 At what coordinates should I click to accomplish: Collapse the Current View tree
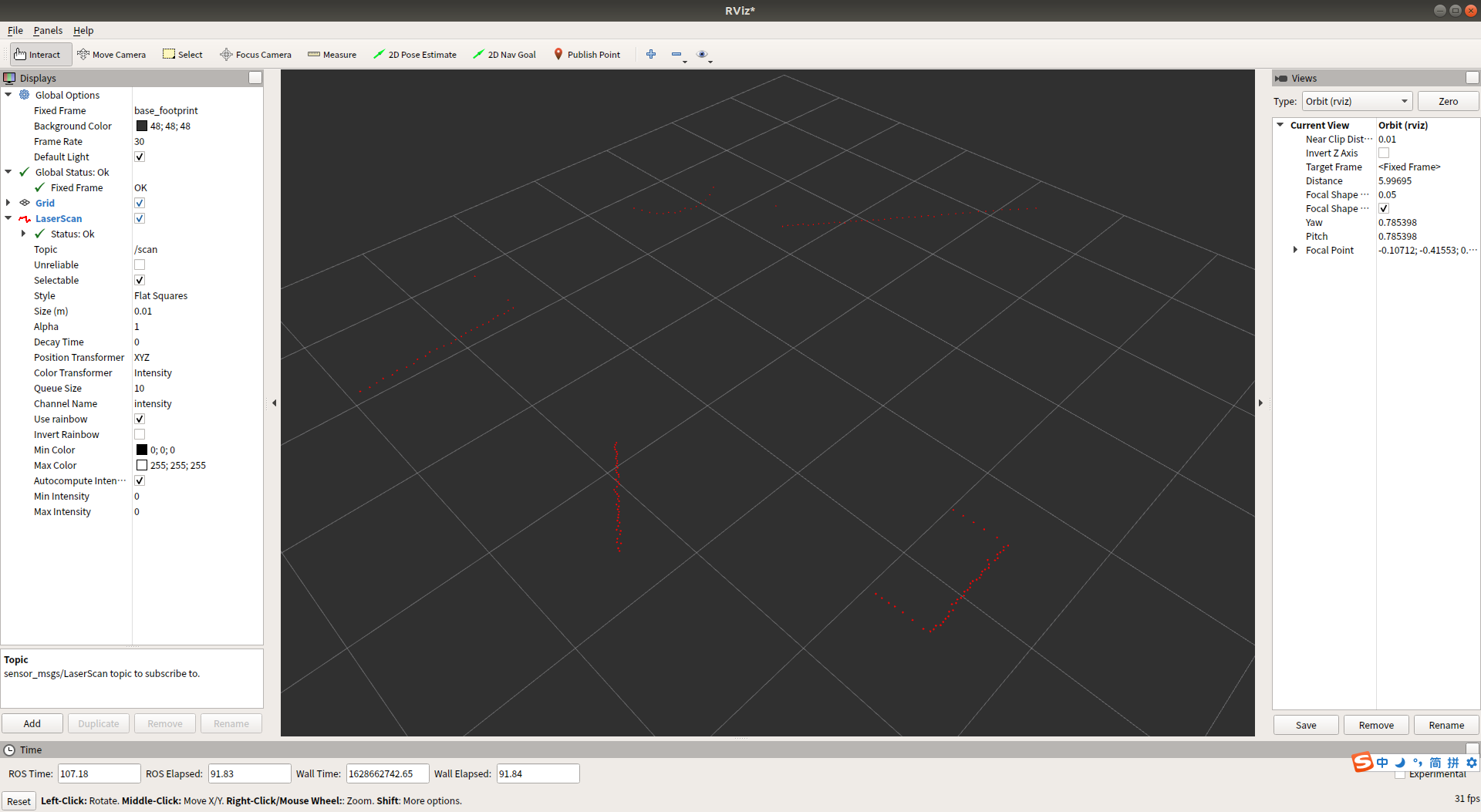click(x=1280, y=125)
